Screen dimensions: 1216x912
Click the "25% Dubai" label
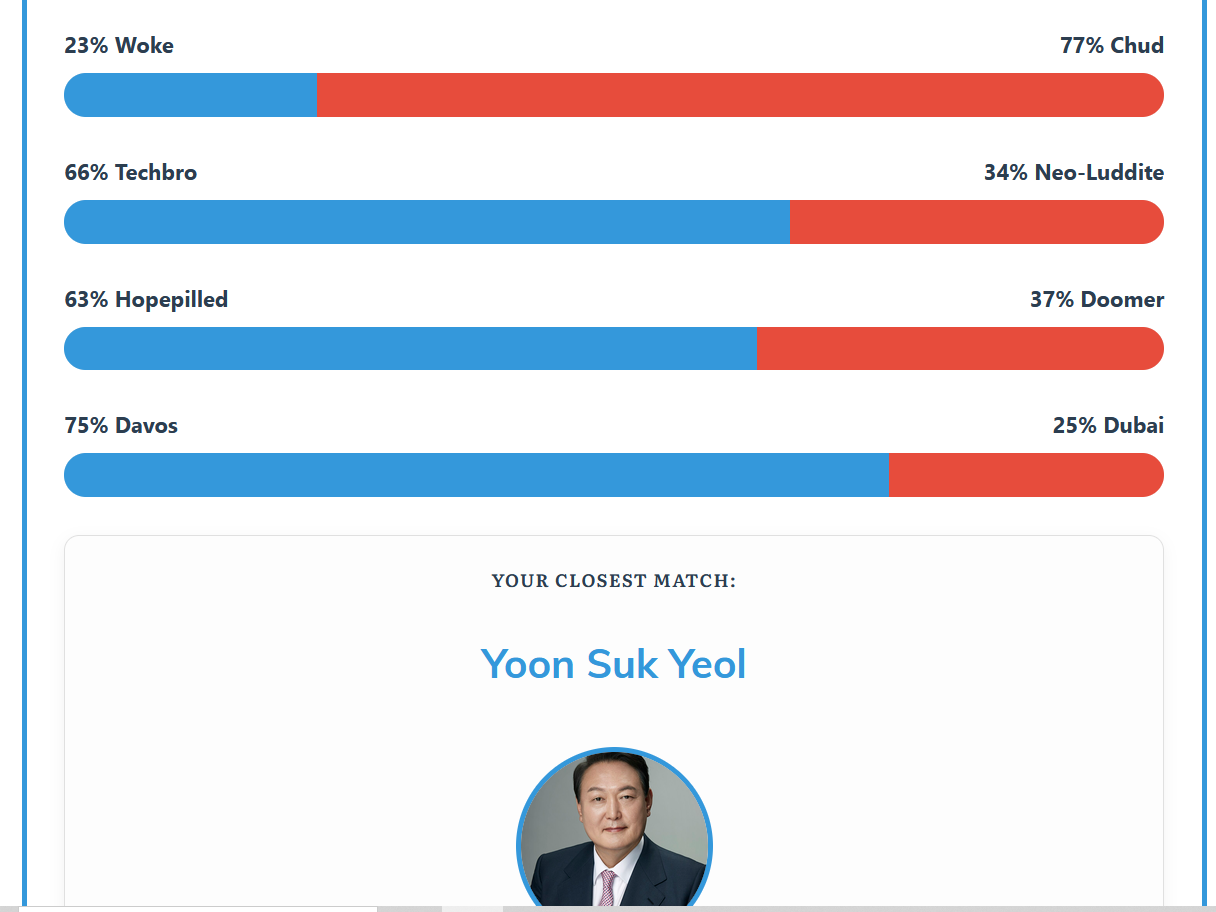(x=1108, y=425)
